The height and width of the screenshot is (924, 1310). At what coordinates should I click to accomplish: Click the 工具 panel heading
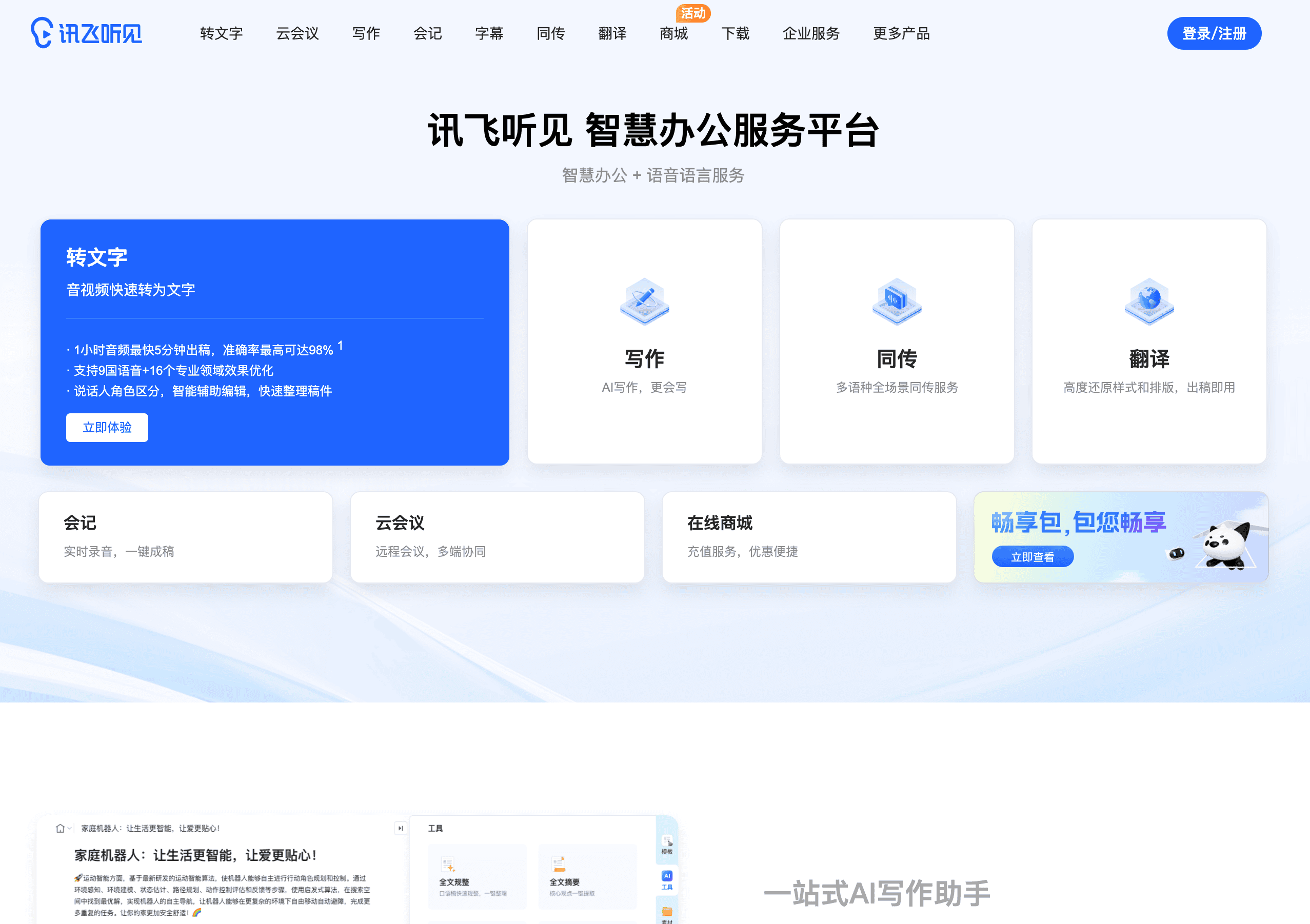click(435, 828)
